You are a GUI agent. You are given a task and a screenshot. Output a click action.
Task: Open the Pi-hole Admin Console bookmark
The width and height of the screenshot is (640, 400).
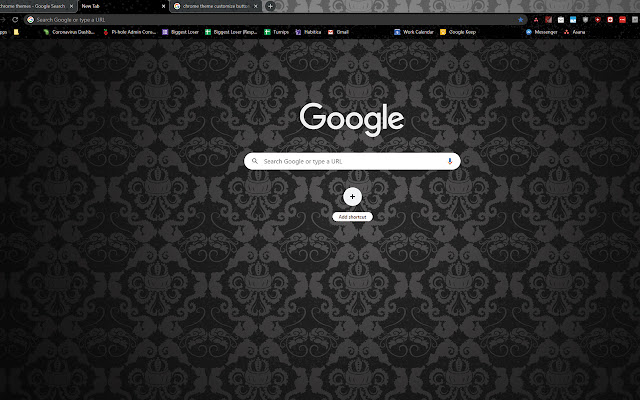[x=129, y=32]
